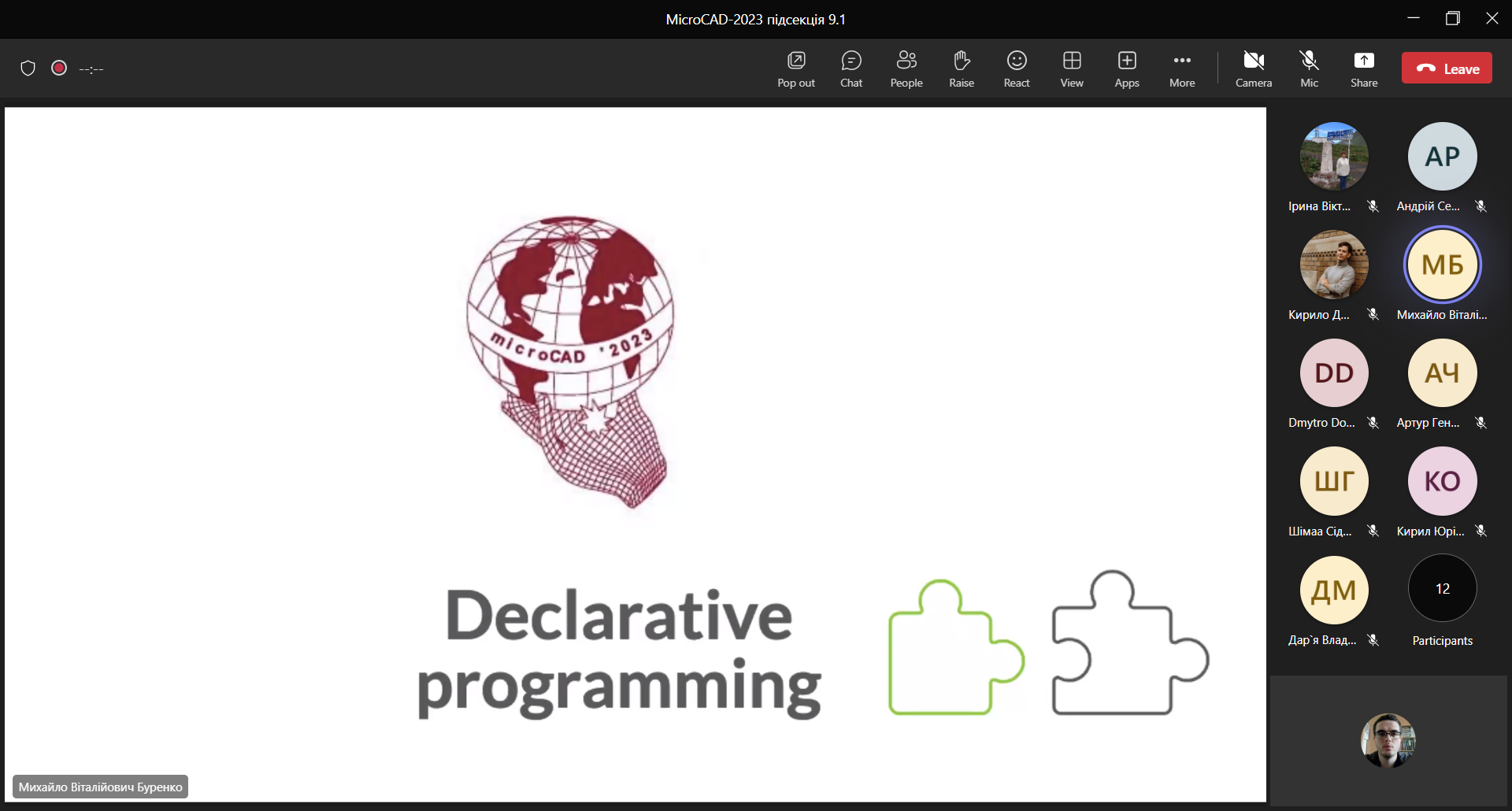Image resolution: width=1512 pixels, height=811 pixels.
Task: Turn on the Camera
Action: (1253, 69)
